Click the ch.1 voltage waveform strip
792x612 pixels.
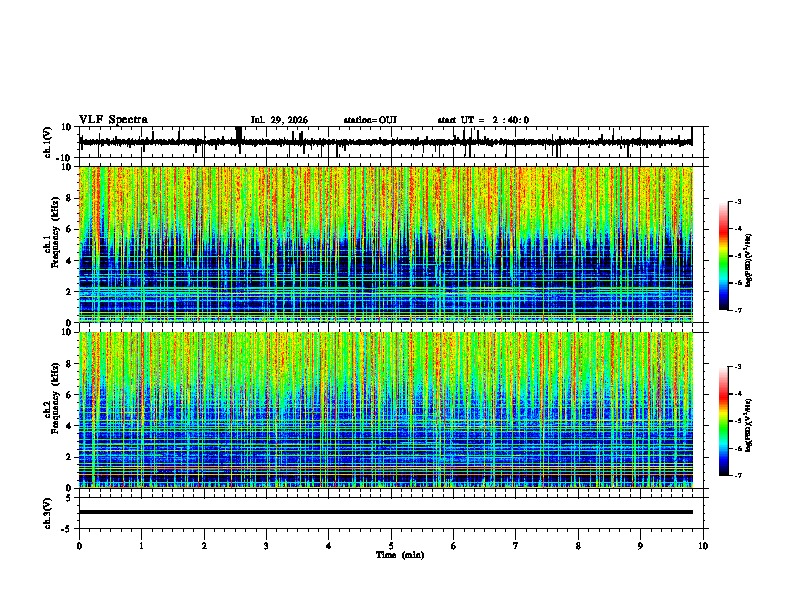point(385,142)
